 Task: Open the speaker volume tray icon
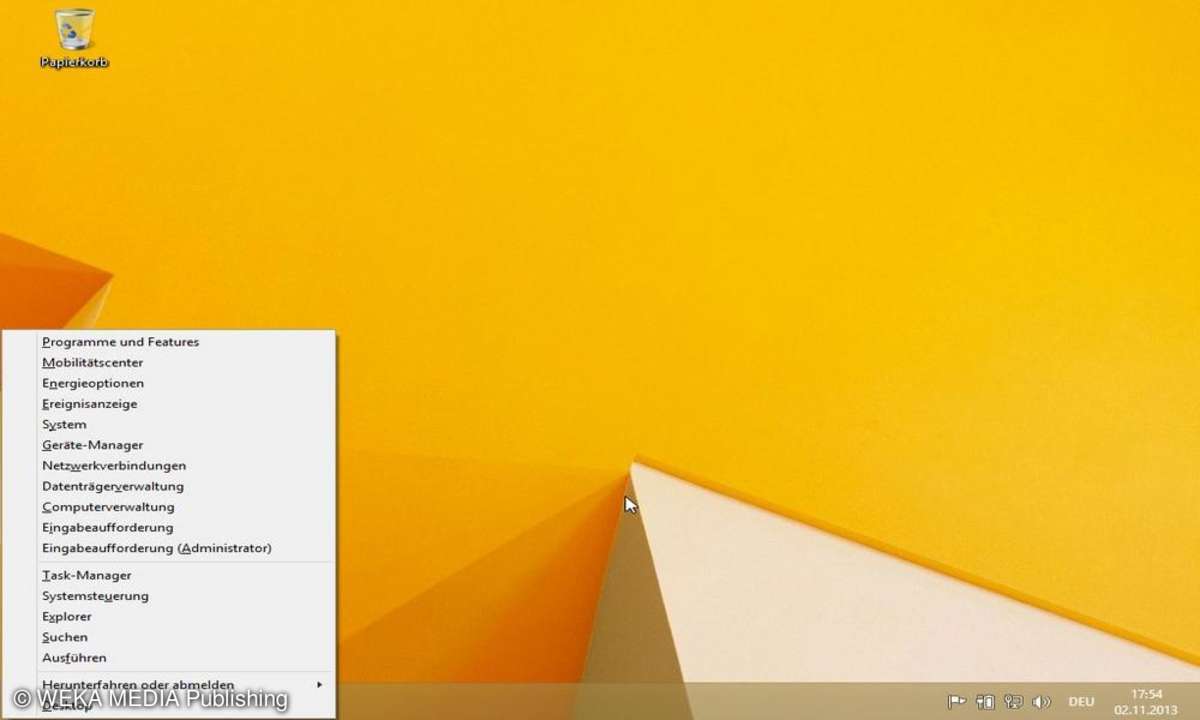1041,702
